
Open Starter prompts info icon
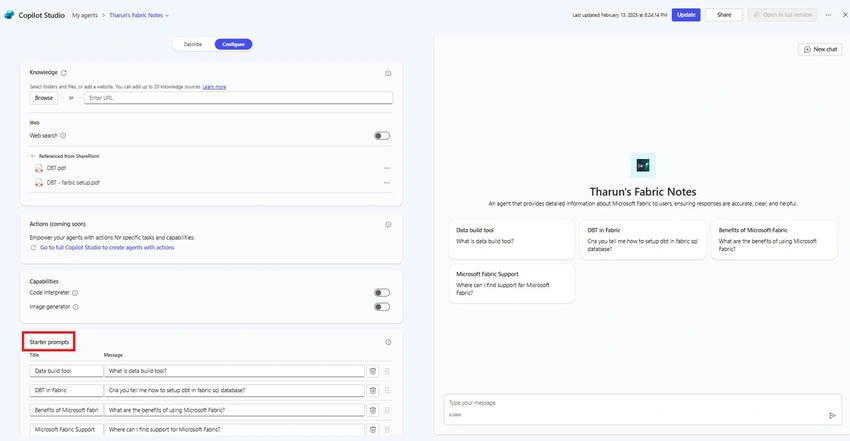tap(388, 342)
